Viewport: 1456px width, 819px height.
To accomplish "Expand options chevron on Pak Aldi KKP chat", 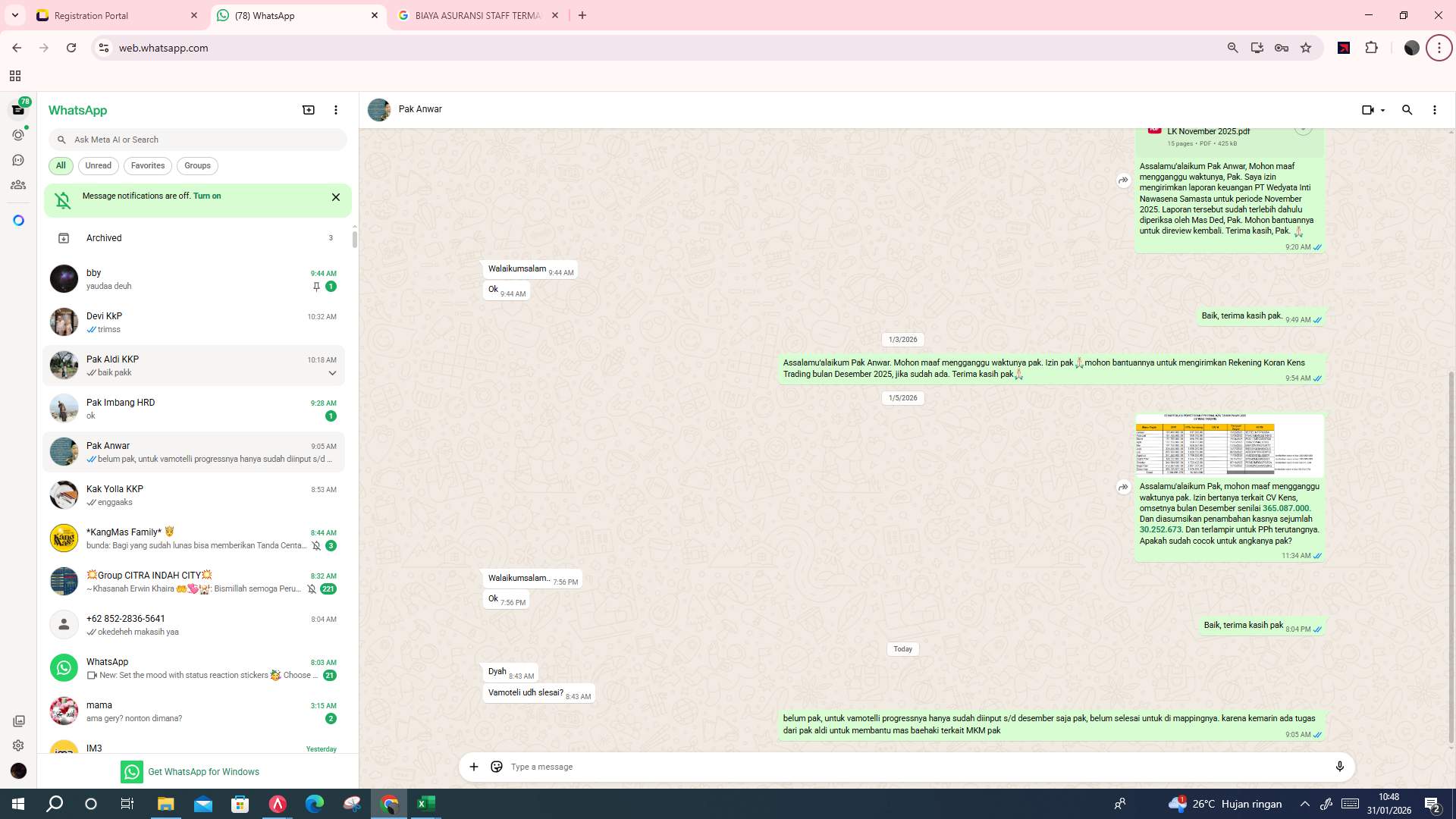I will point(333,372).
